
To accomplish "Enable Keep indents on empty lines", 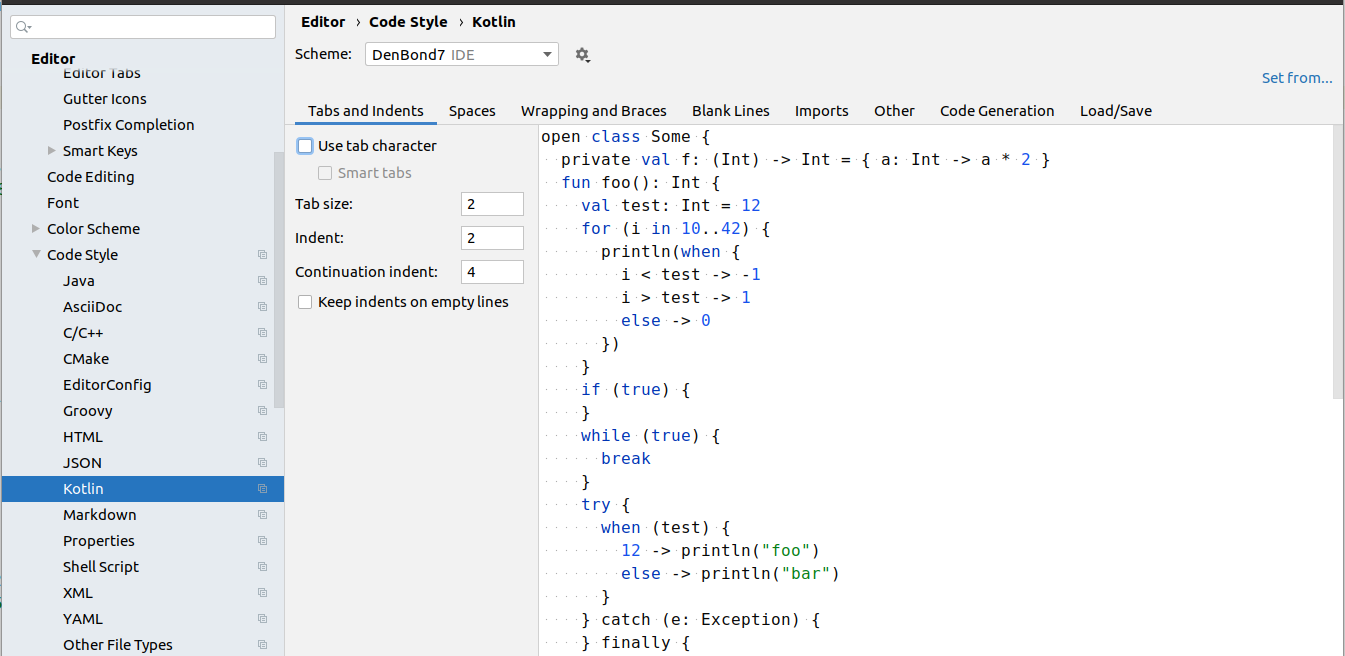I will point(305,302).
